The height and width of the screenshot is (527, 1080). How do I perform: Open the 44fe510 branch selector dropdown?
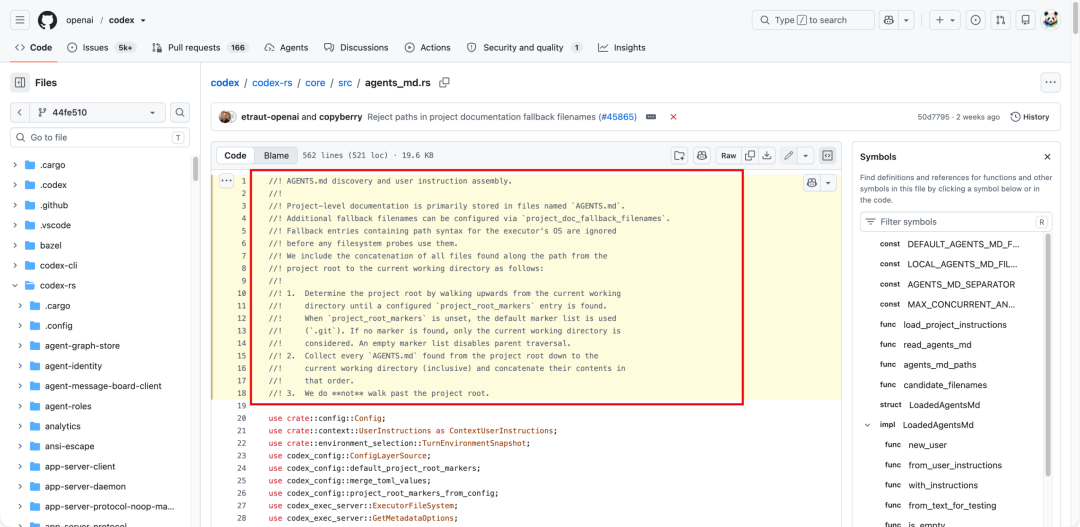click(96, 112)
